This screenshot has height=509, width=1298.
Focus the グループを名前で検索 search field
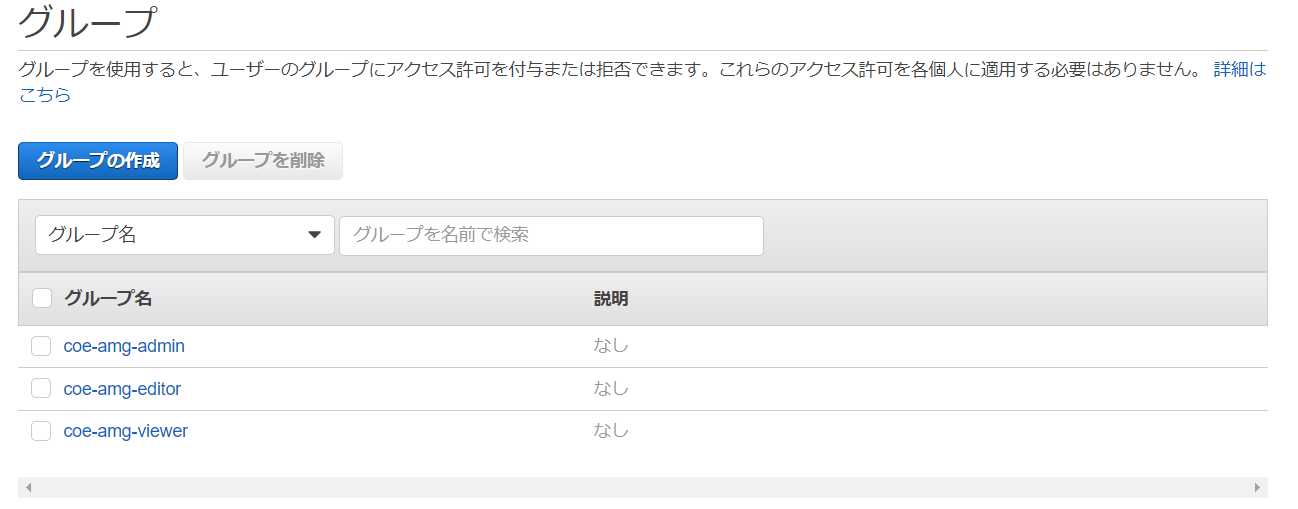click(551, 236)
